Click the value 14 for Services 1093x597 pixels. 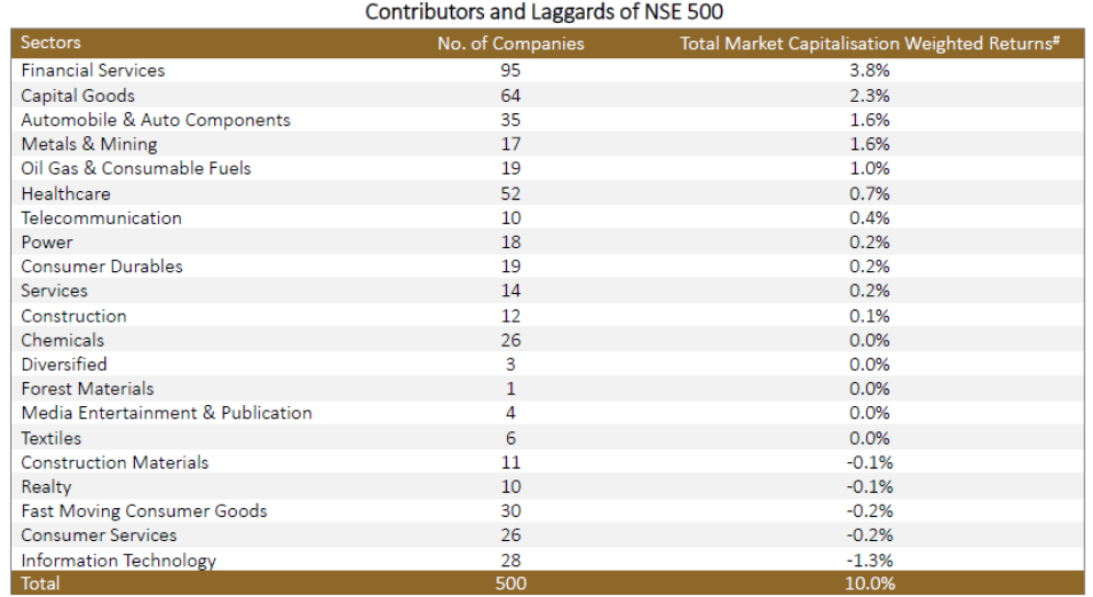510,291
